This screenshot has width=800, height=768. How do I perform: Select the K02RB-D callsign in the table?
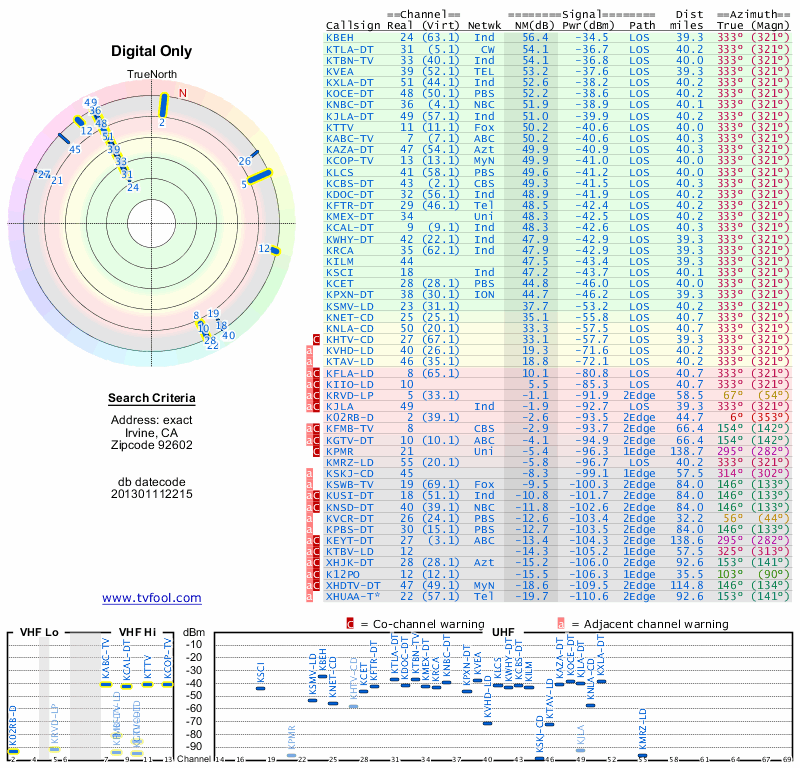[x=350, y=417]
